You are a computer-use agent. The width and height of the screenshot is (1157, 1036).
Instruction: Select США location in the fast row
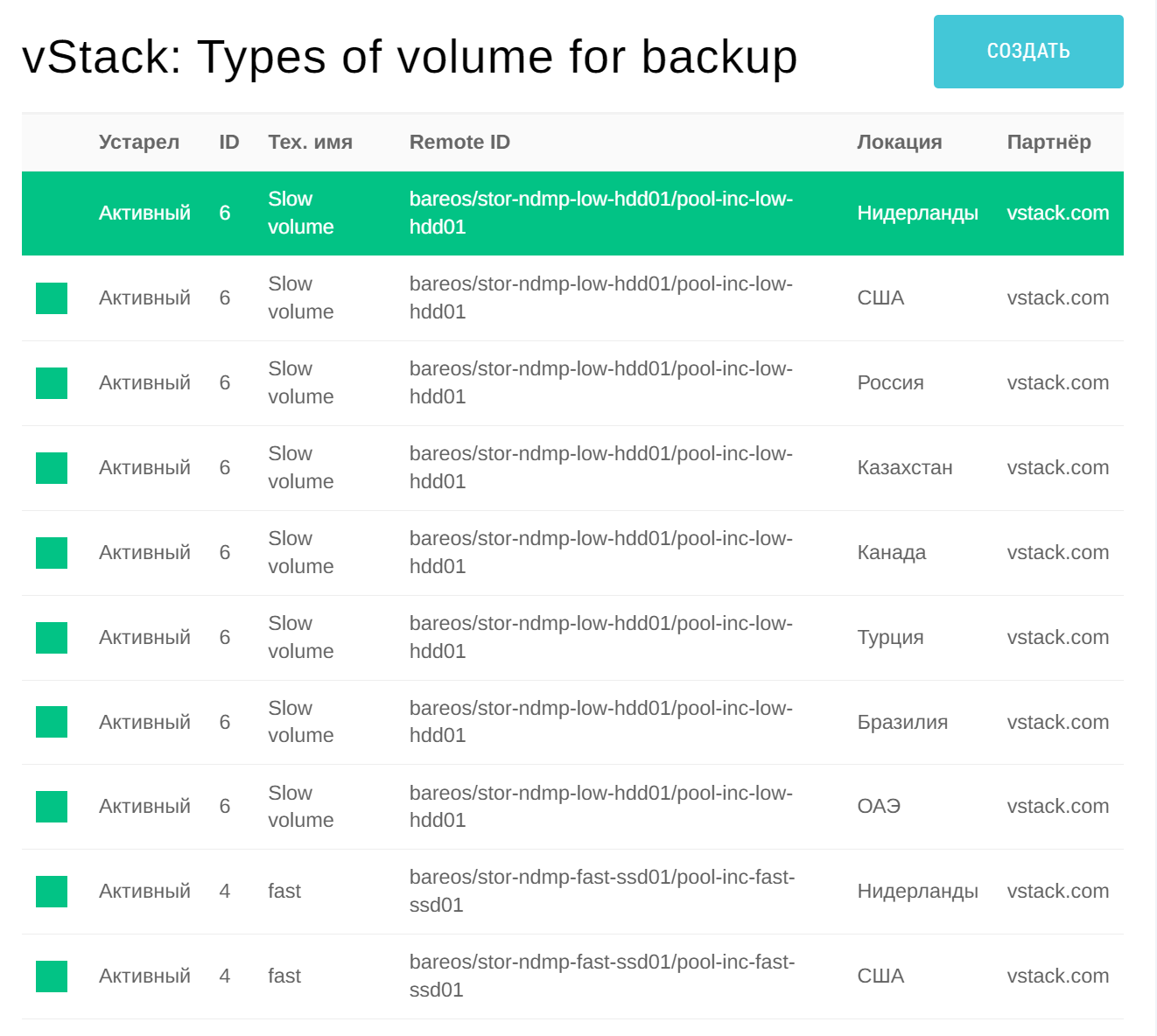[880, 976]
